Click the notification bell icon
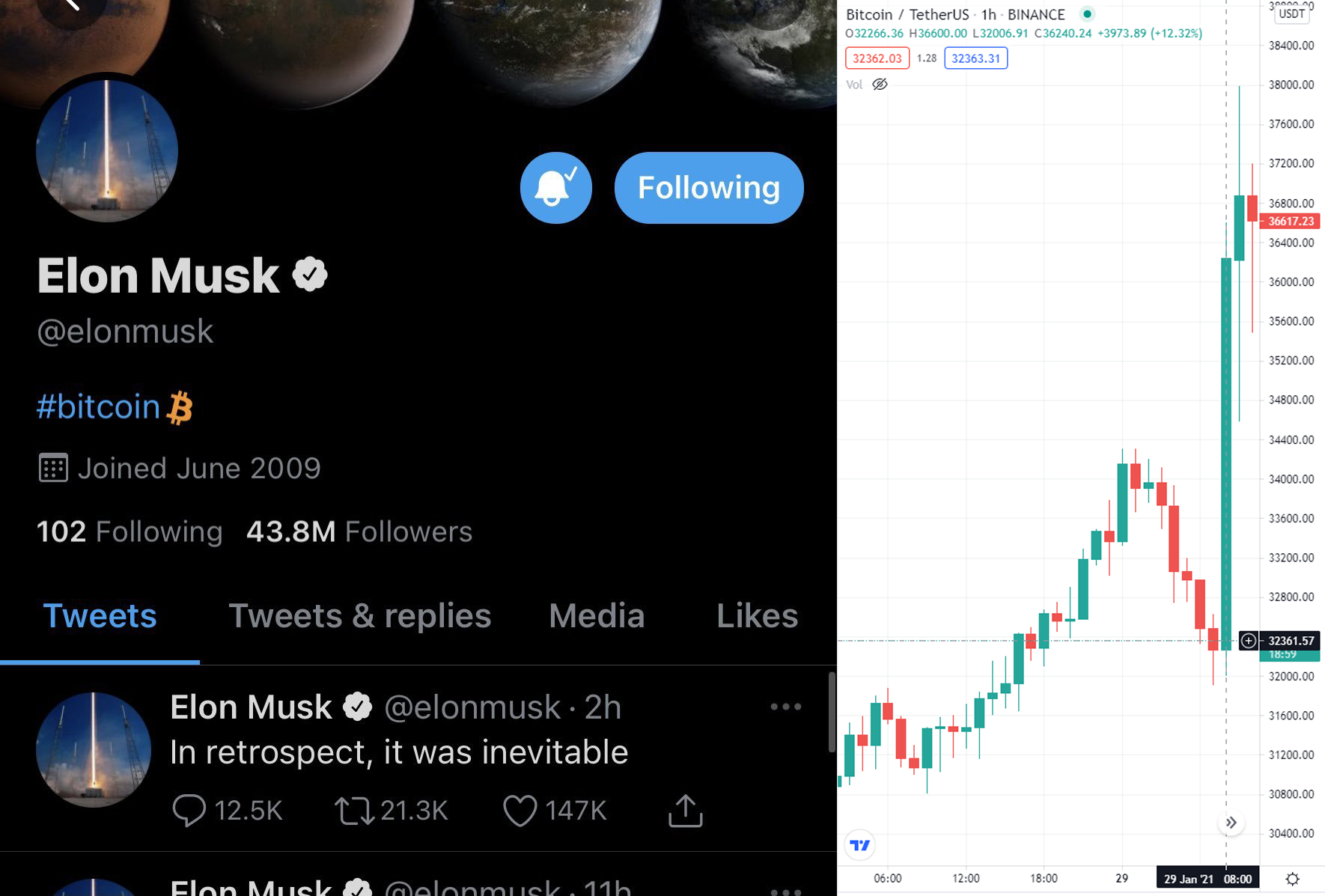Viewport: 1325px width, 896px height. pos(555,188)
